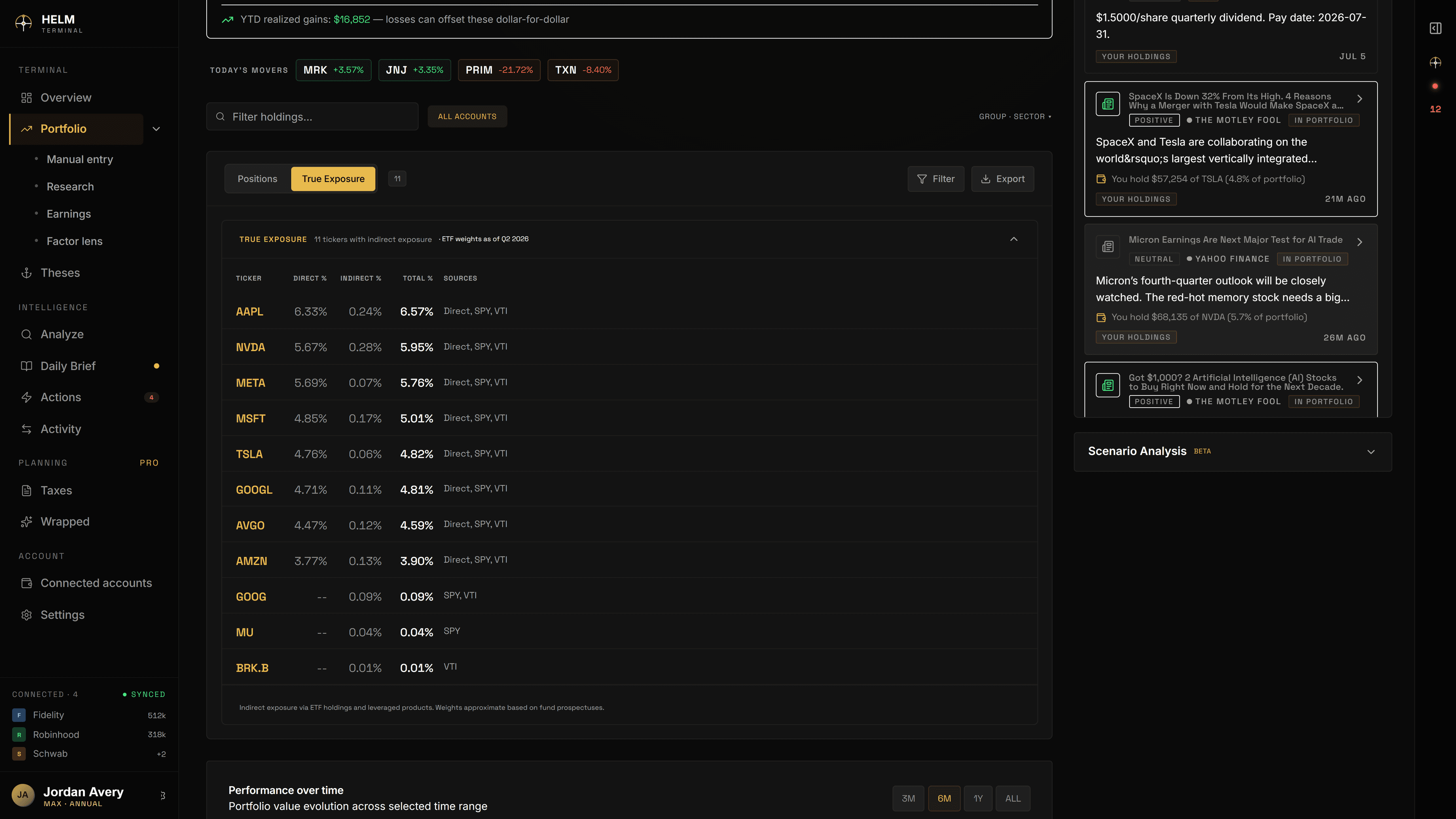Click the Micron article newspaper icon

(1108, 247)
